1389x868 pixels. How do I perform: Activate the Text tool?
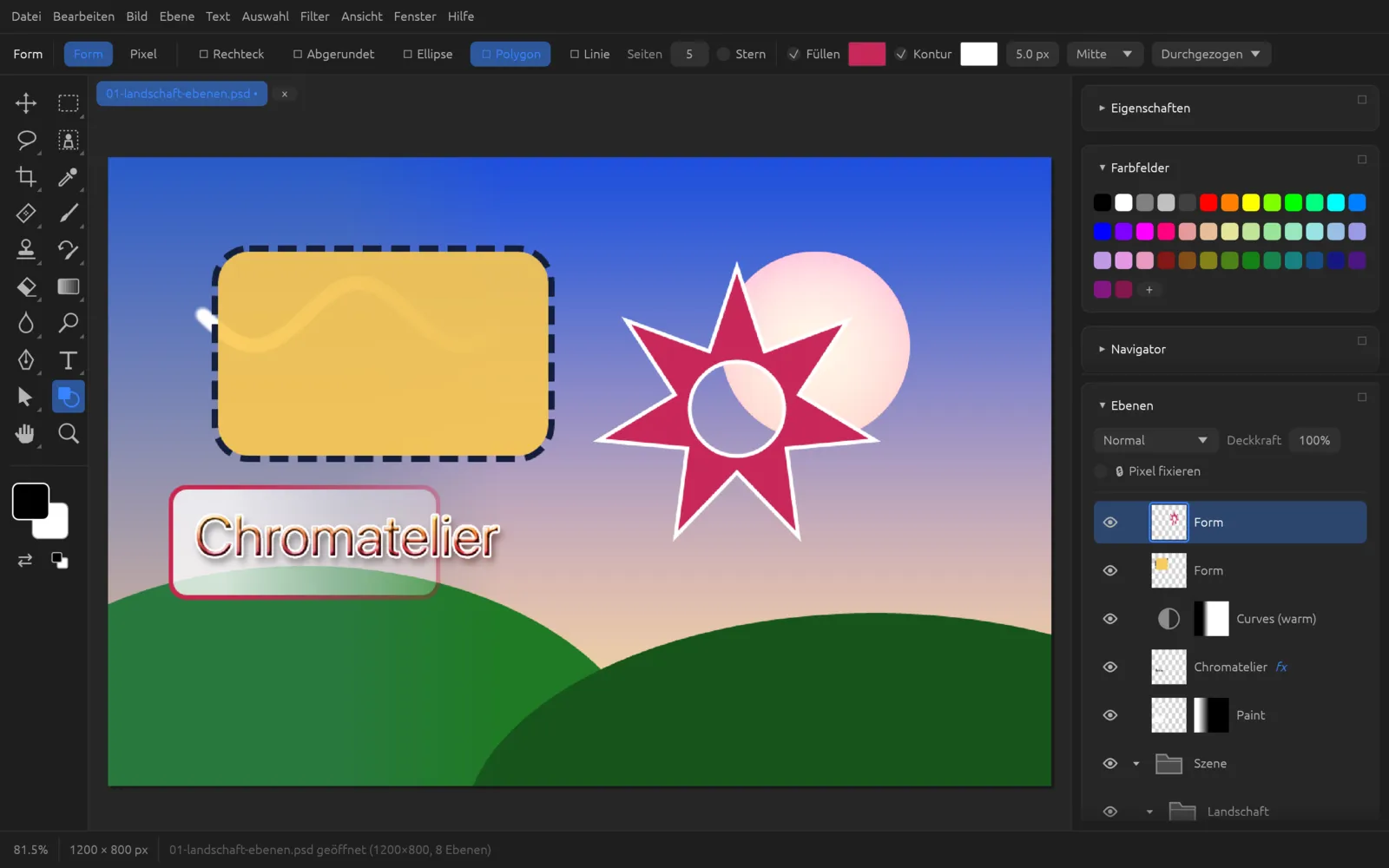point(68,360)
